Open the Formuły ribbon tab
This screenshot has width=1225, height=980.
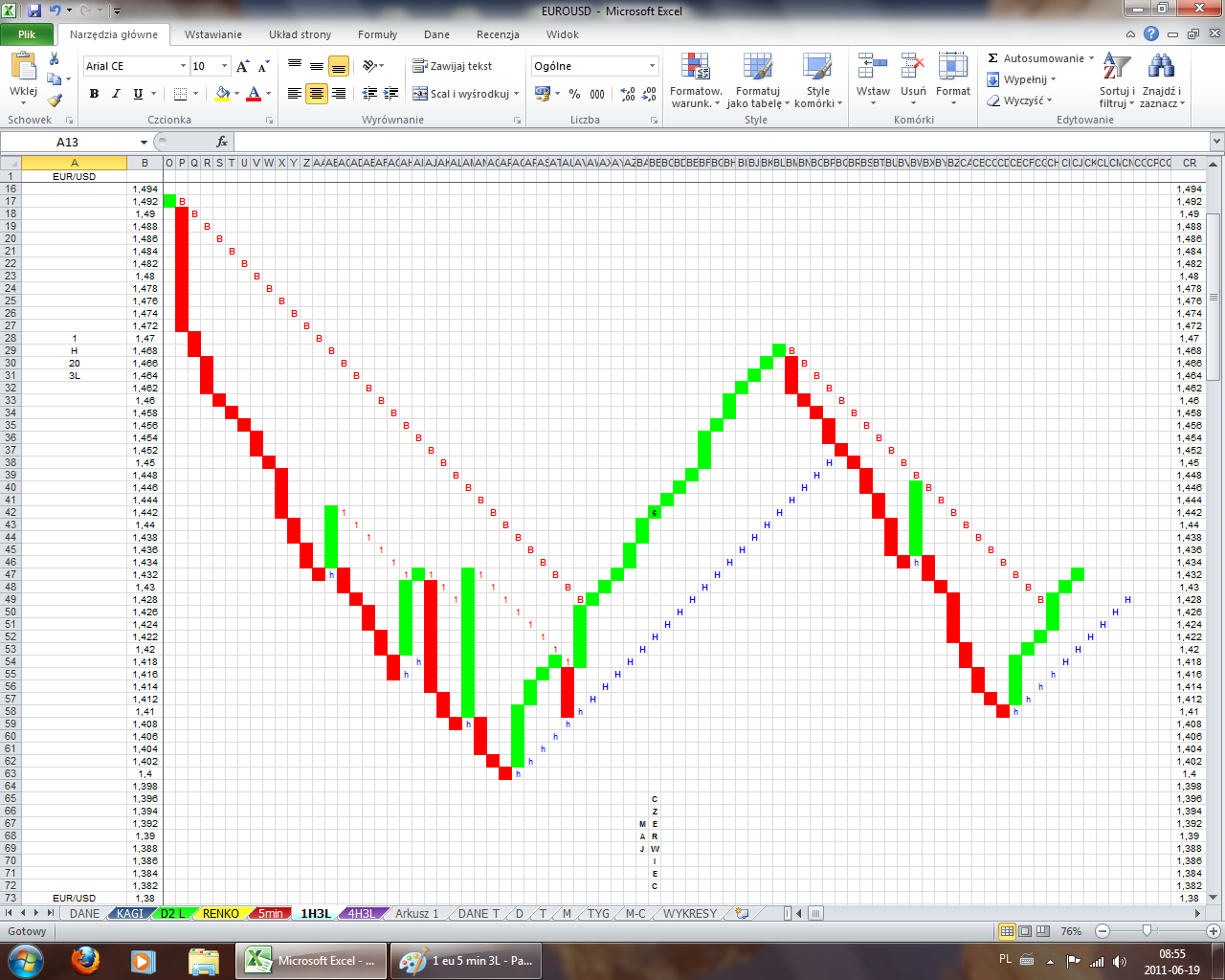tap(377, 34)
